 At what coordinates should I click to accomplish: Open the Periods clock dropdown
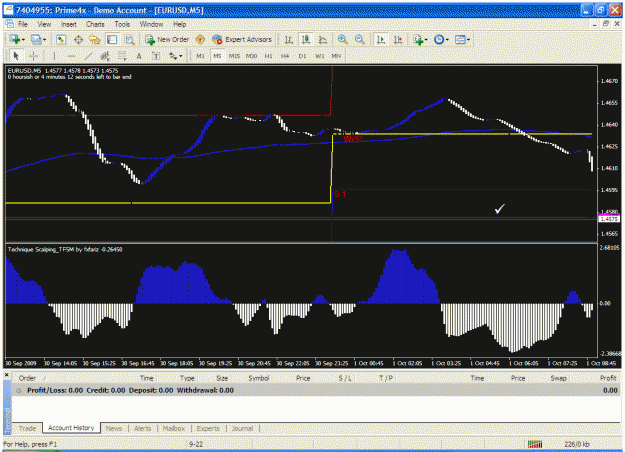pyautogui.click(x=441, y=39)
